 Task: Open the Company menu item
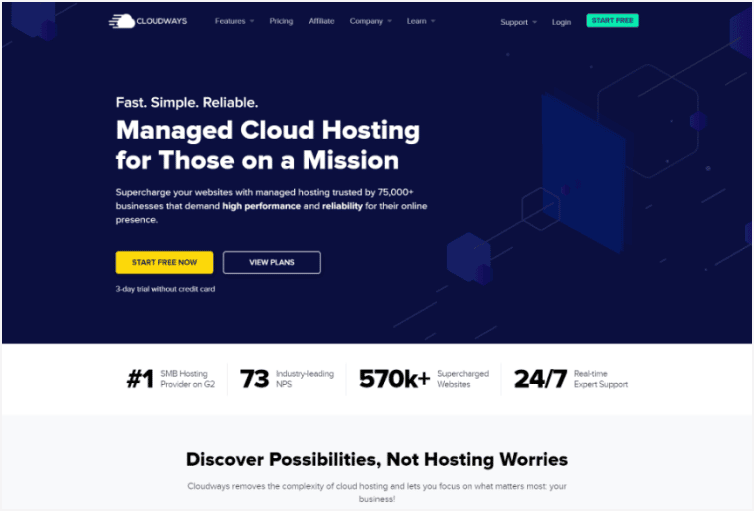point(366,21)
